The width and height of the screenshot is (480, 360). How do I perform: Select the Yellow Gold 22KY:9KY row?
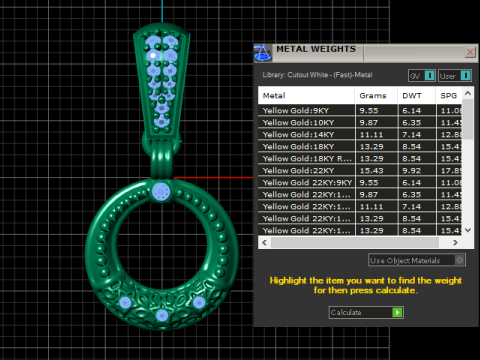coord(360,182)
